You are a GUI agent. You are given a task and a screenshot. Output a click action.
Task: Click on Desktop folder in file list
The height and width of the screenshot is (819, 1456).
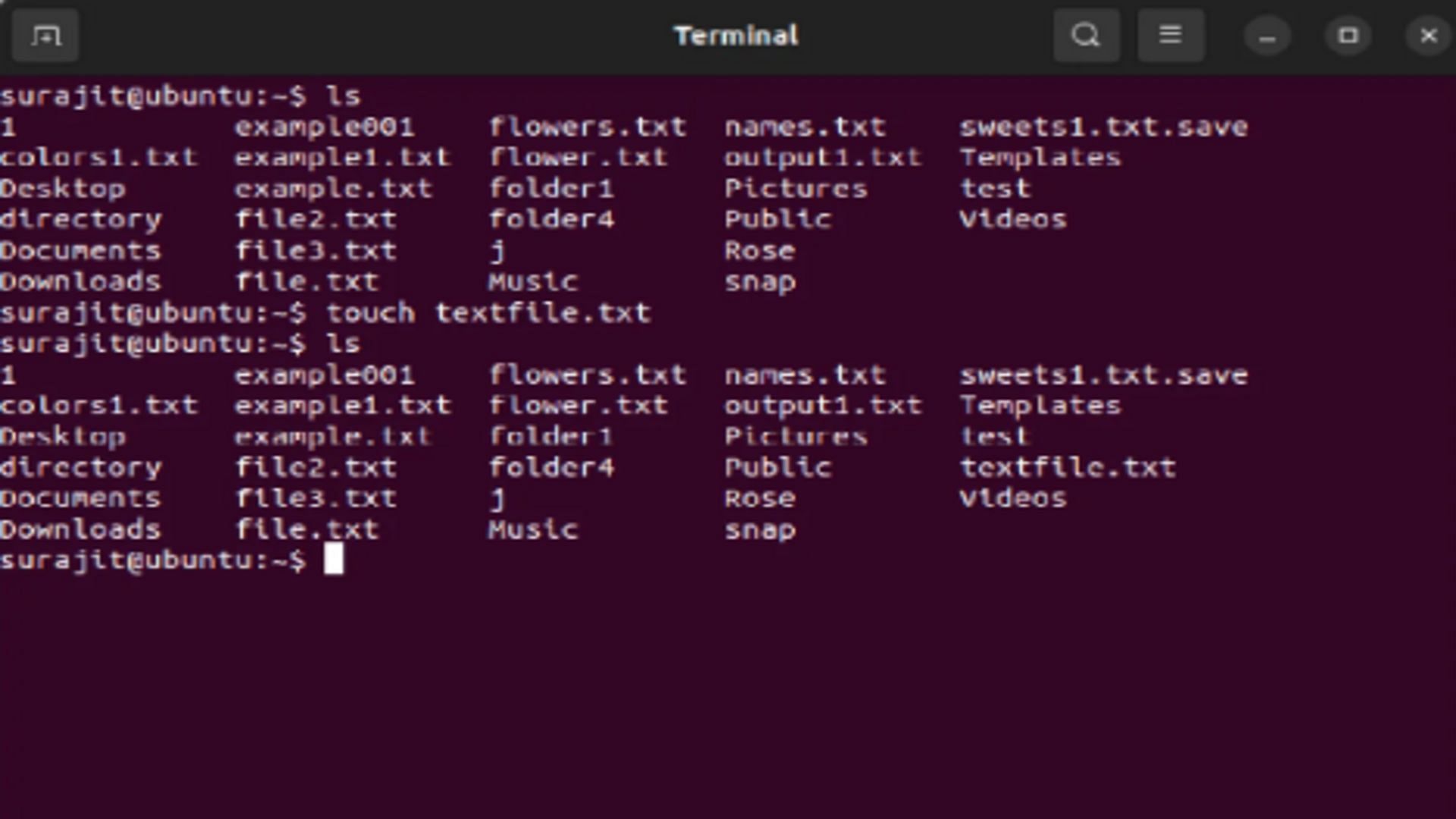tap(62, 188)
